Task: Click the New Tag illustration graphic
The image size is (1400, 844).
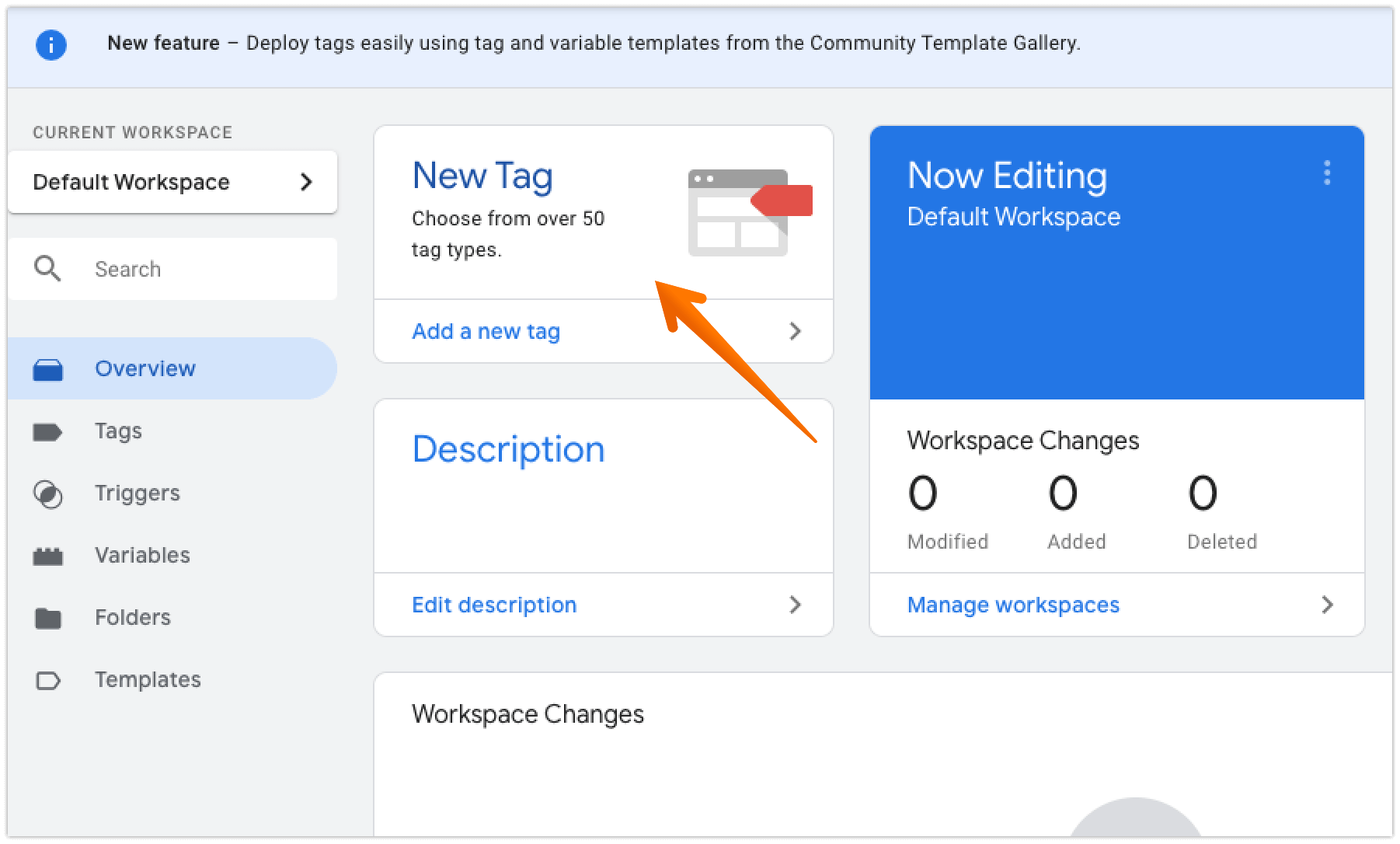Action: (750, 213)
